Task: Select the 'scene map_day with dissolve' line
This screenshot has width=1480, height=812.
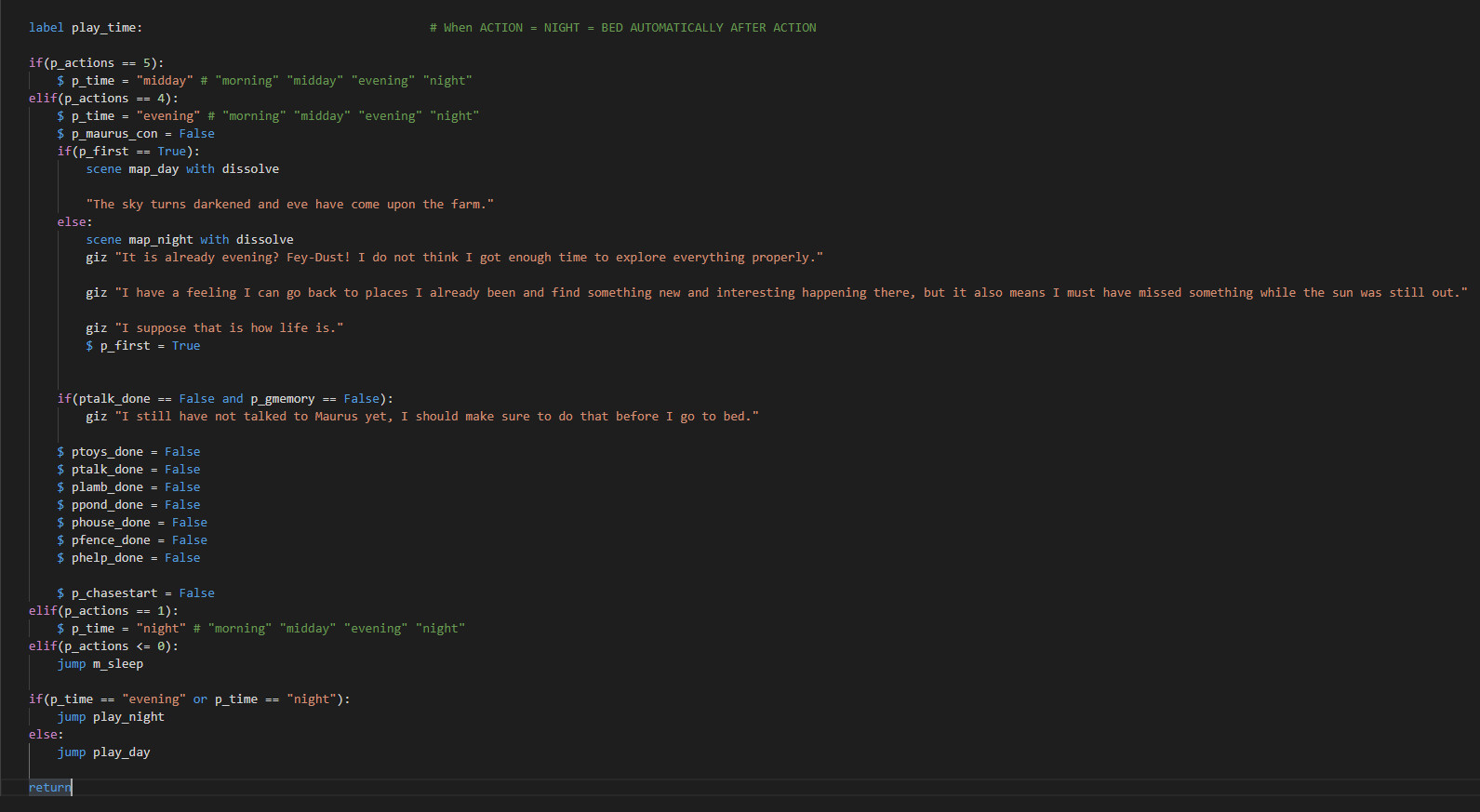Action: pos(182,169)
